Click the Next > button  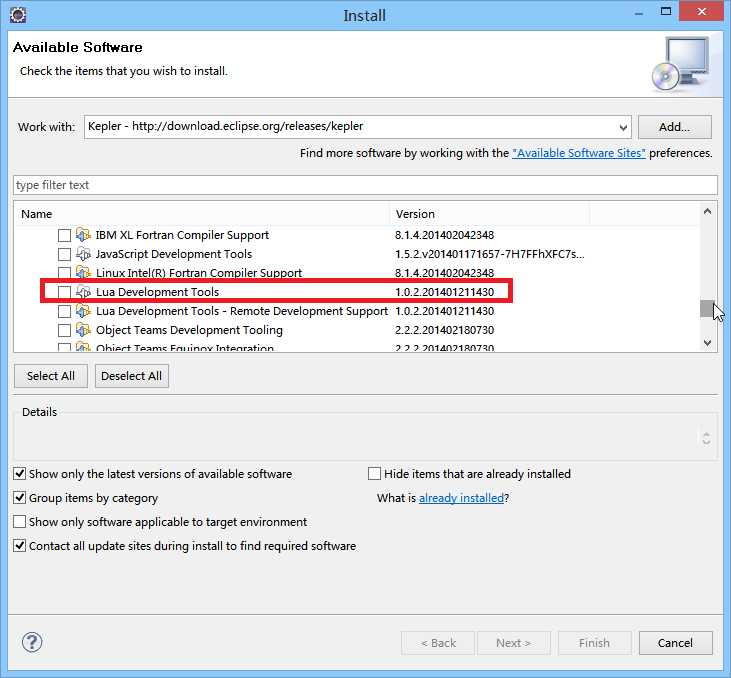(514, 643)
